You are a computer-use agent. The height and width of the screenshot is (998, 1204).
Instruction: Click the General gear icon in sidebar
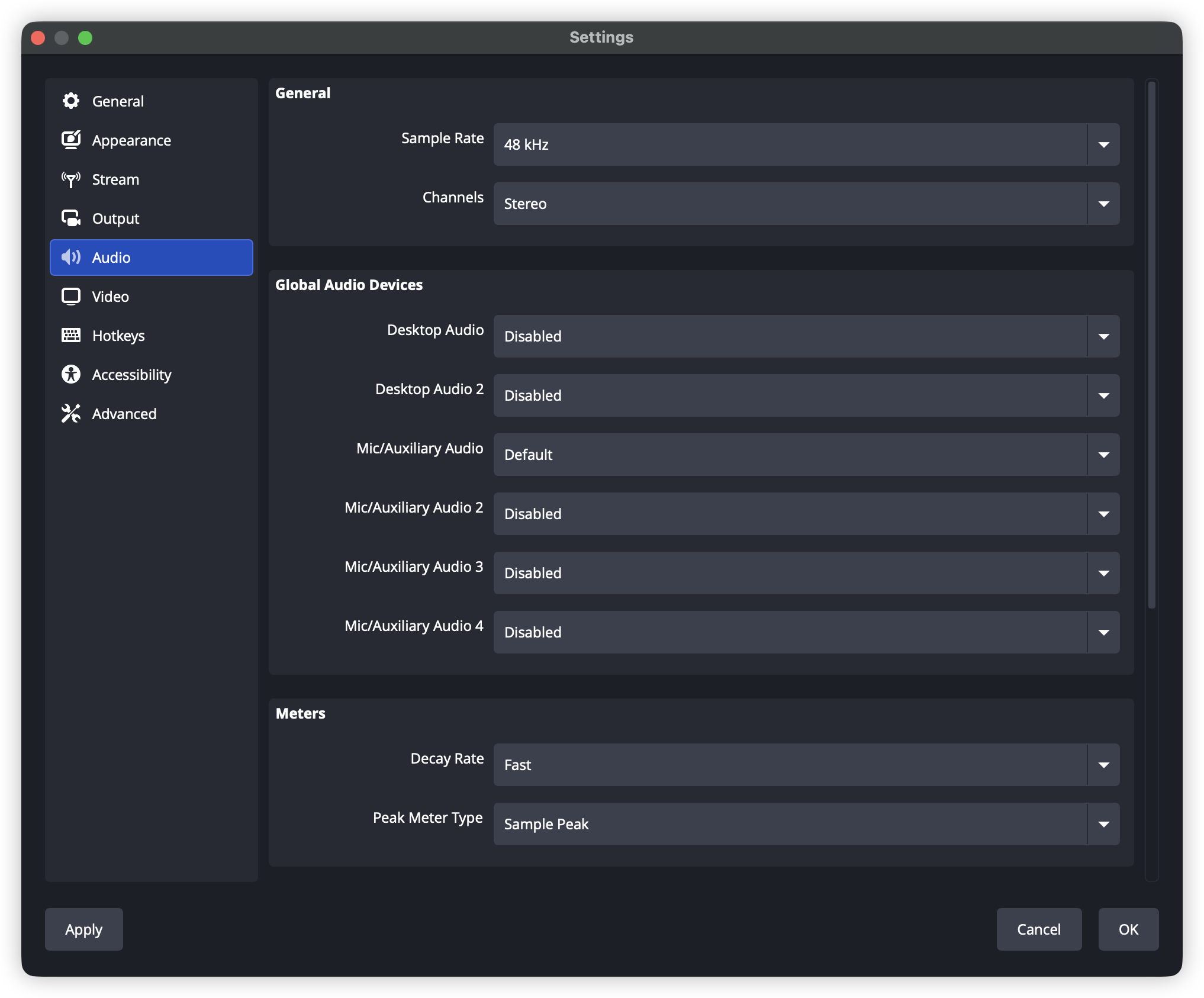click(71, 101)
